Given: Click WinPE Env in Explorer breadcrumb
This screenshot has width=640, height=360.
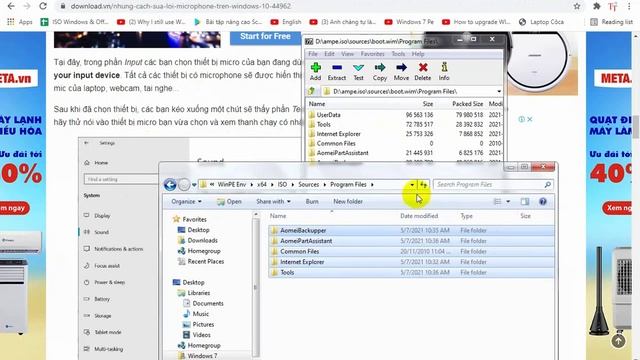Looking at the screenshot, I should coord(232,185).
